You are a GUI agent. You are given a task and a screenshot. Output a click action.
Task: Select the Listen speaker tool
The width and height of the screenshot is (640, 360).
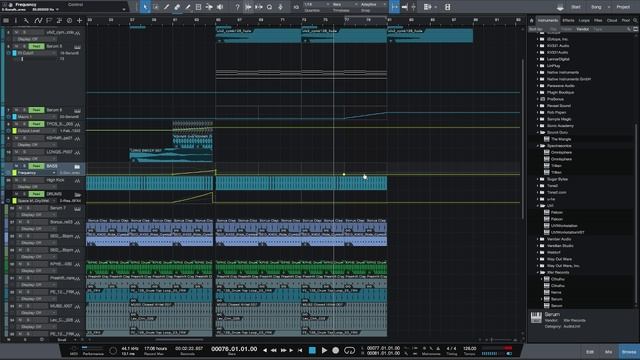click(220, 7)
